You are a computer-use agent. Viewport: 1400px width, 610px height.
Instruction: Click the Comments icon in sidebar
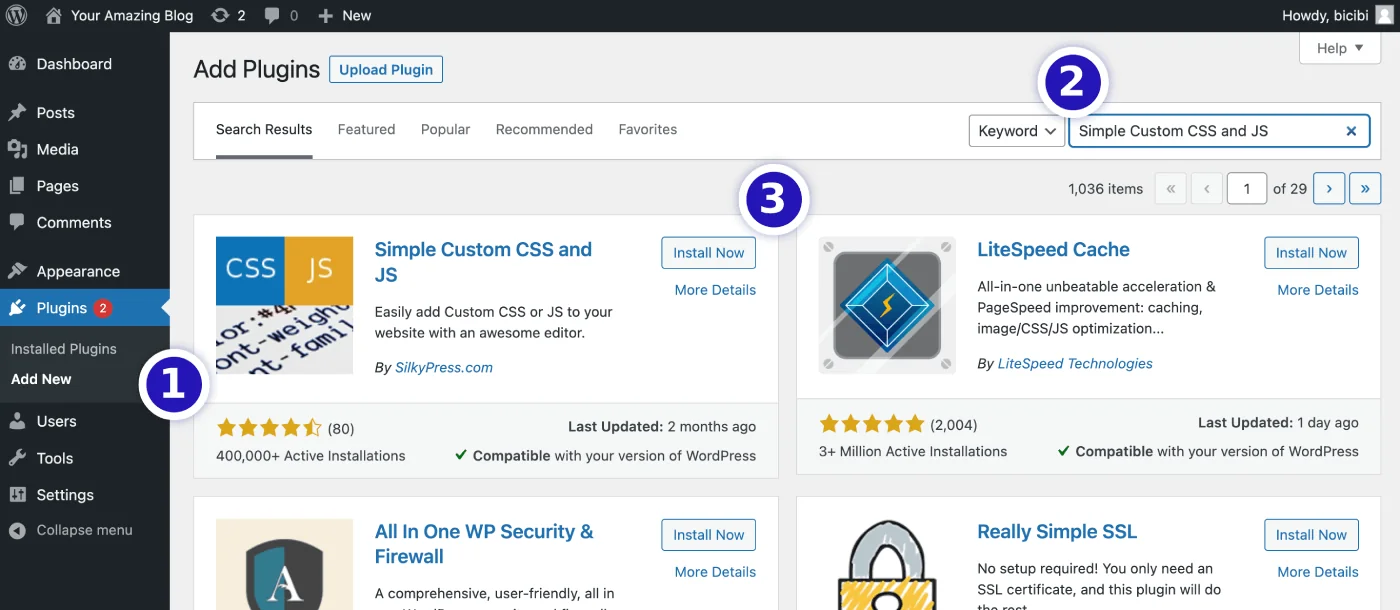point(17,222)
